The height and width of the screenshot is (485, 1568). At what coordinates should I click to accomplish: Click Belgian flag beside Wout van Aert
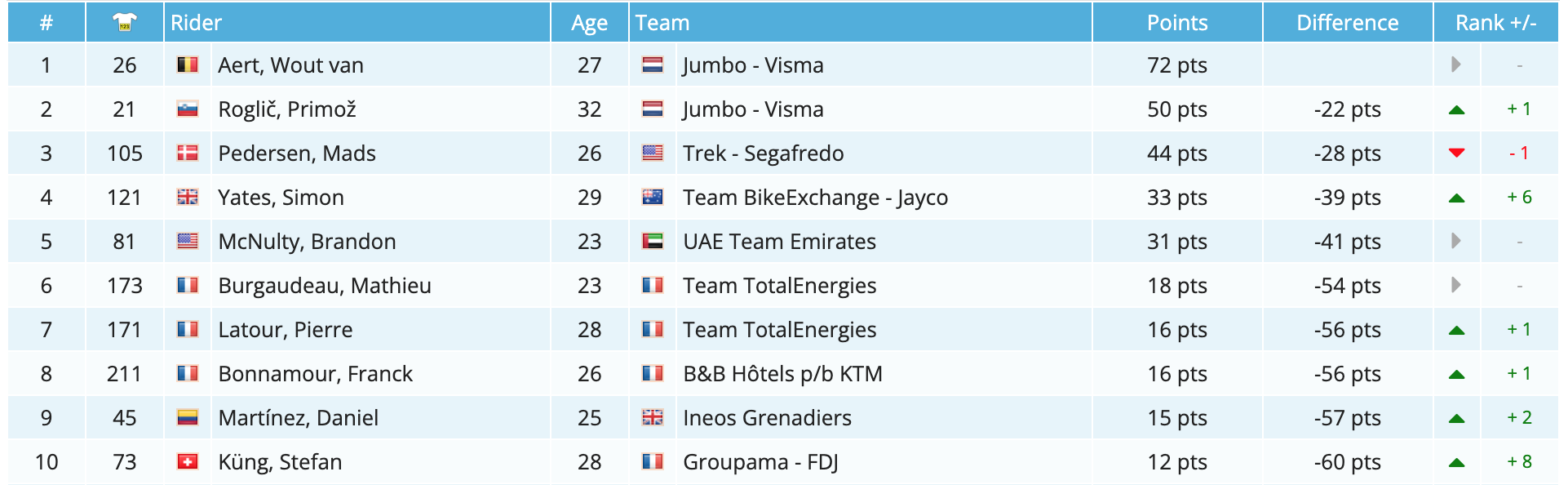coord(188,65)
